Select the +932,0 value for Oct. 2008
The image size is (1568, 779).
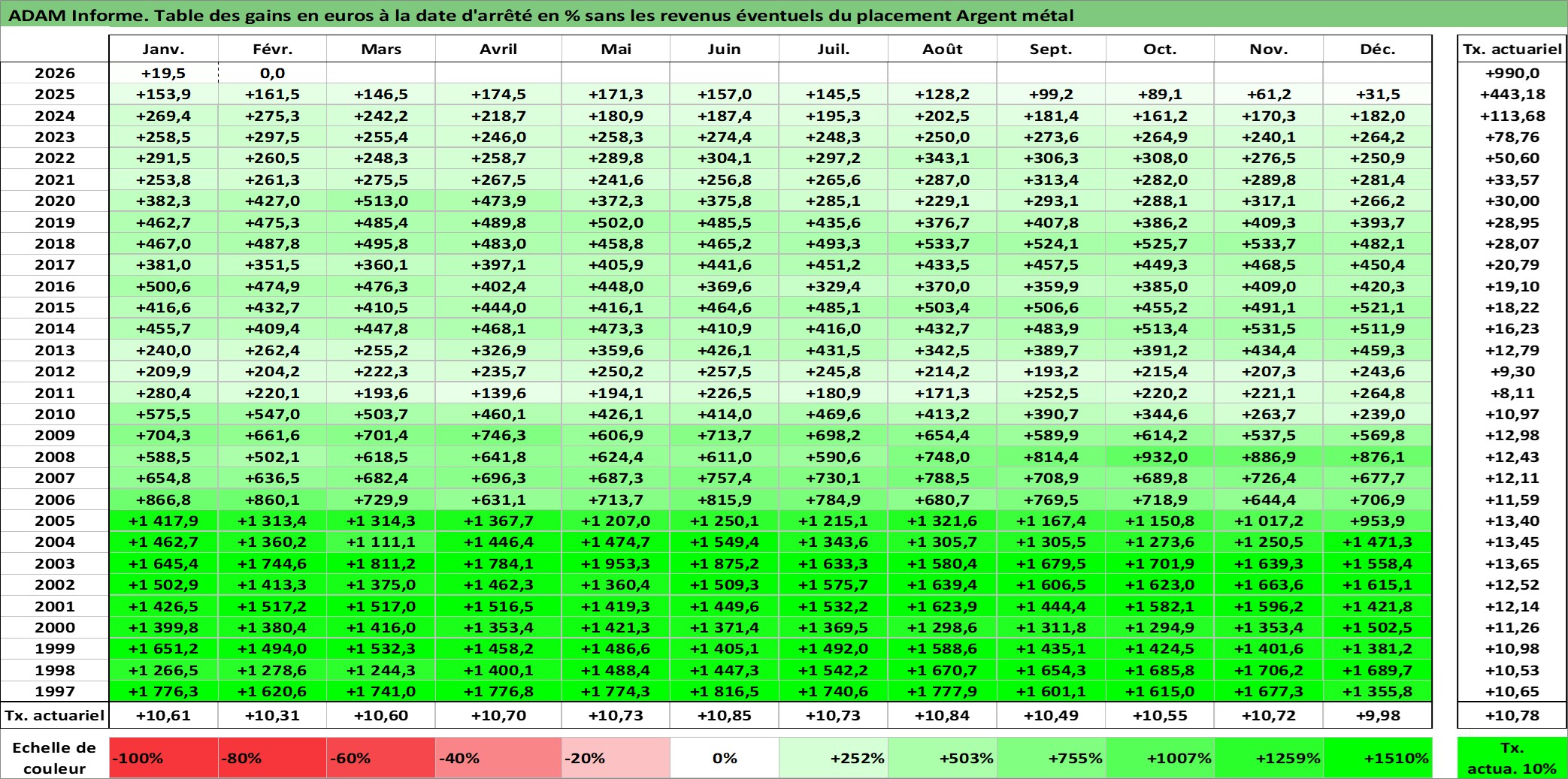[1160, 457]
